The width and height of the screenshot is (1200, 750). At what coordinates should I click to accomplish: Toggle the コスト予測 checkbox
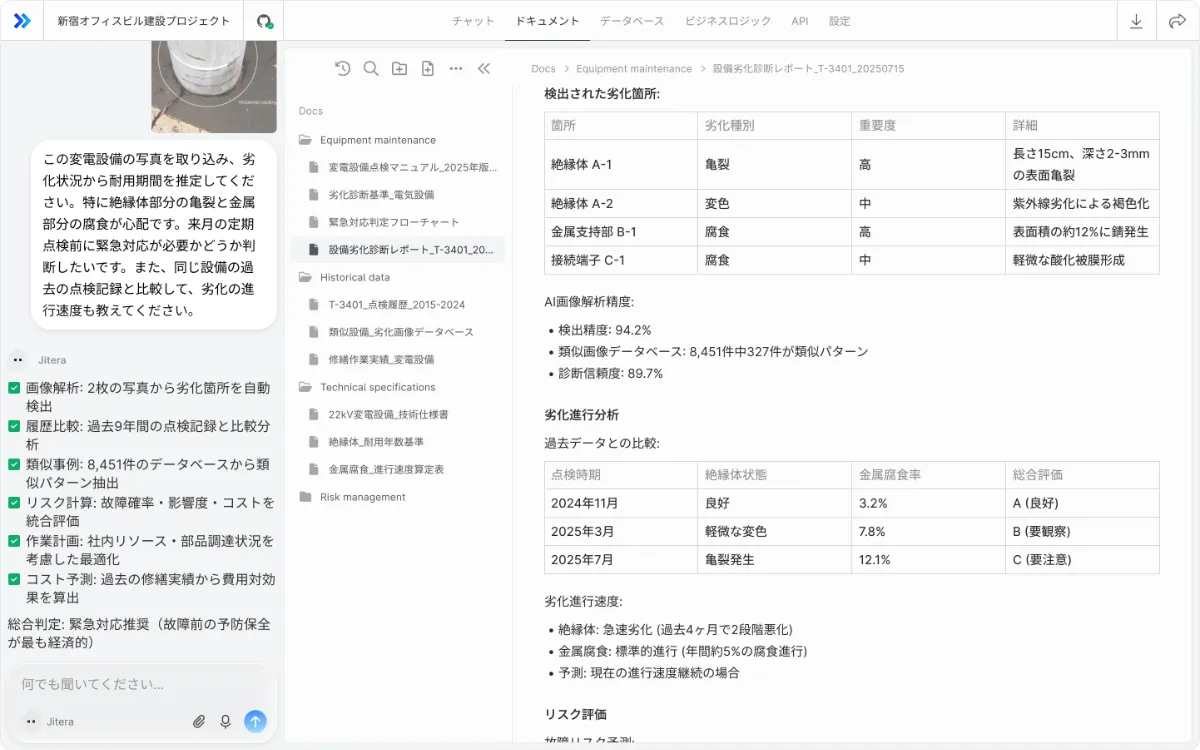click(14, 578)
